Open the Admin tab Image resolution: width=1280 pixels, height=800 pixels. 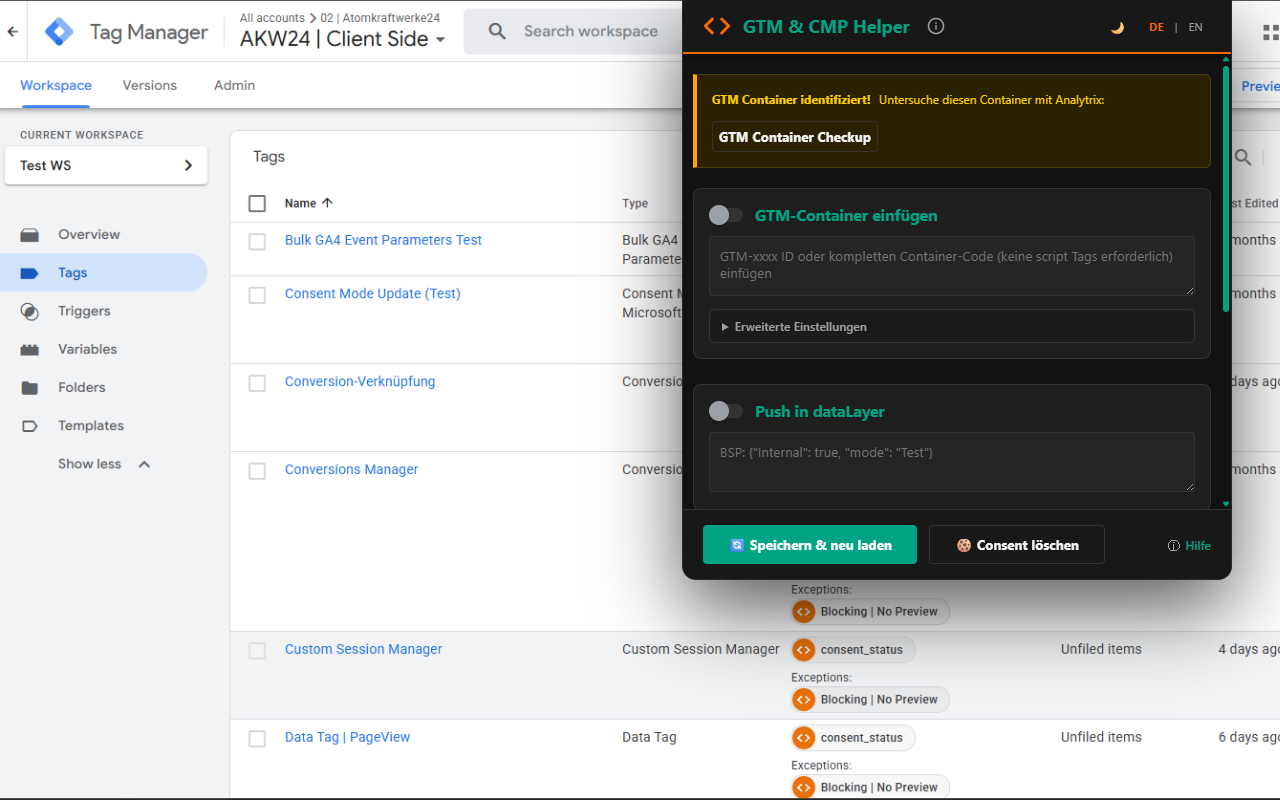[x=234, y=86]
